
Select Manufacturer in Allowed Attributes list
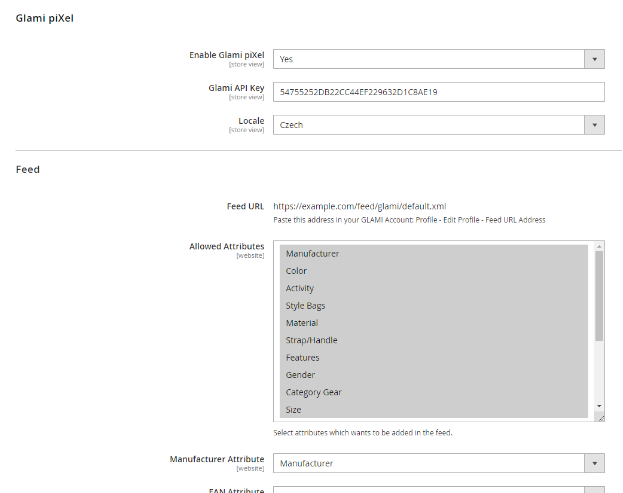[433, 253]
